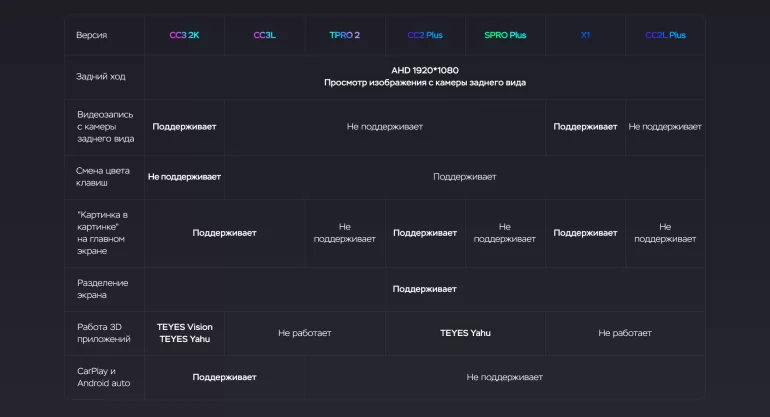Select the TEYES Vision TEYES Yahu cell
This screenshot has width=770, height=417.
coord(184,333)
